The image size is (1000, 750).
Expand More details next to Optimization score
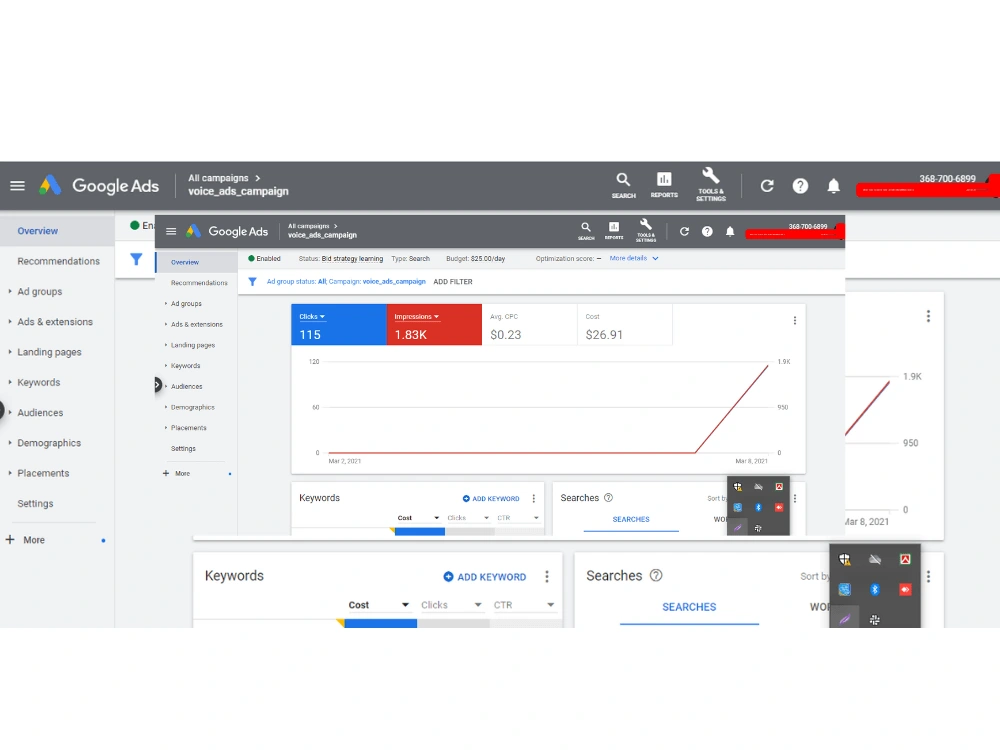click(x=634, y=258)
